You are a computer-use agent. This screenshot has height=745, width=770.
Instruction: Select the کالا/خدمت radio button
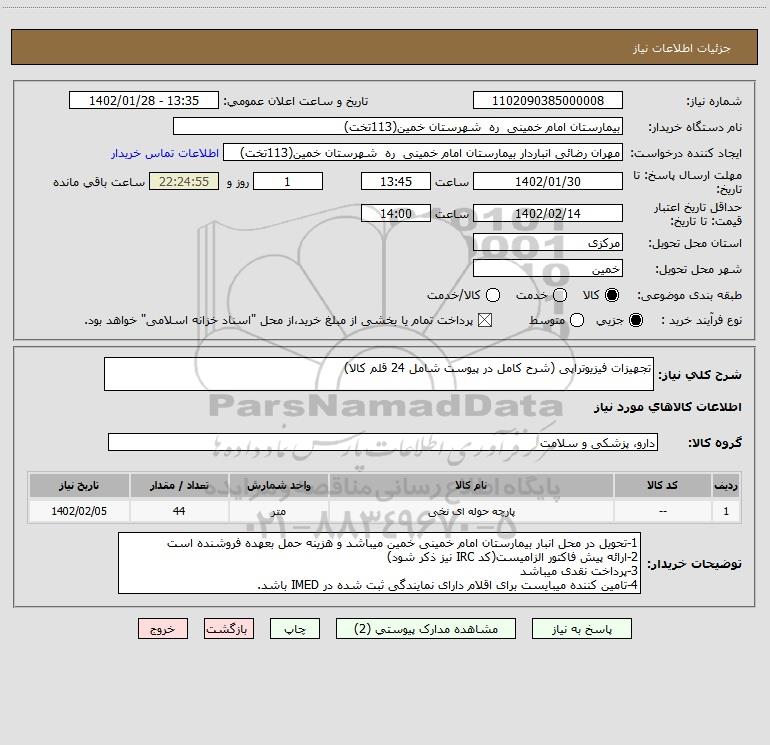point(493,295)
